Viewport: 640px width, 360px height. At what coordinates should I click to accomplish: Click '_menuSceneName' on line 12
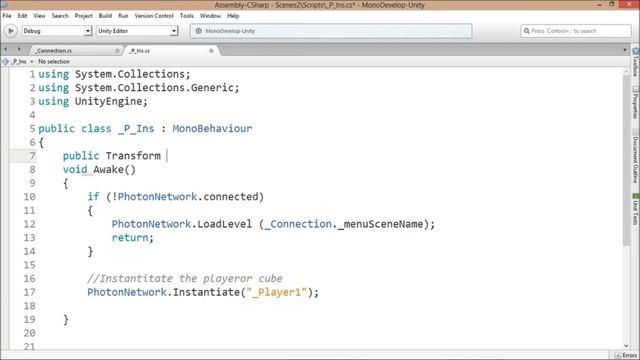pos(380,224)
